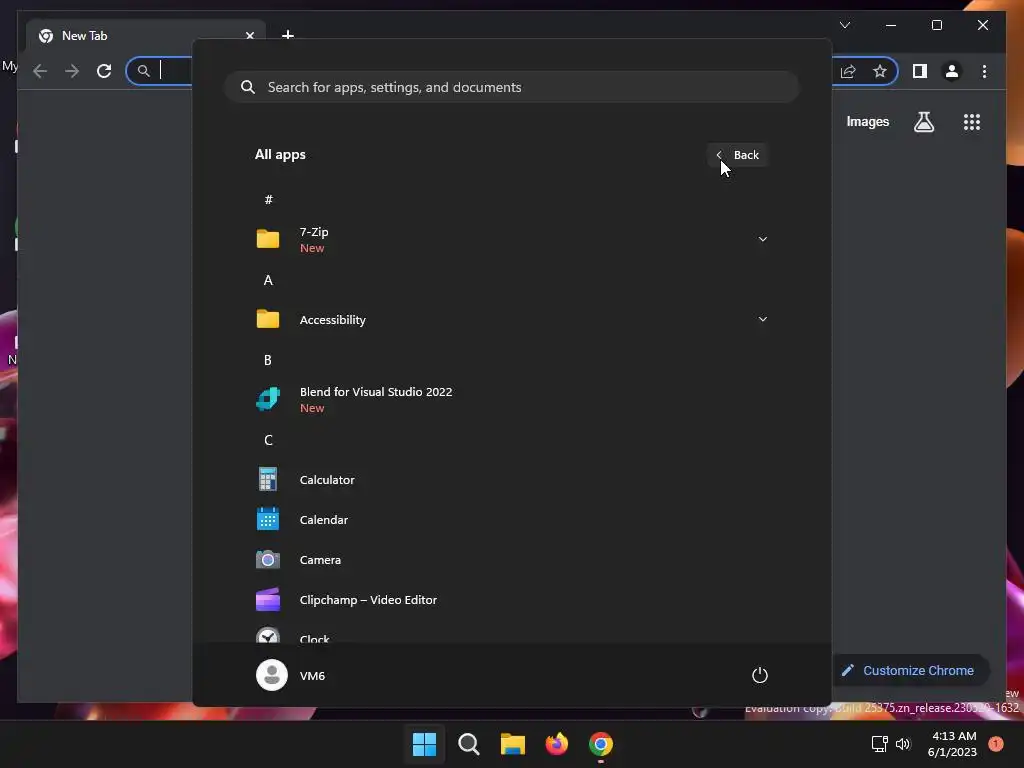Open the clock showing 4:13 AM

952,744
